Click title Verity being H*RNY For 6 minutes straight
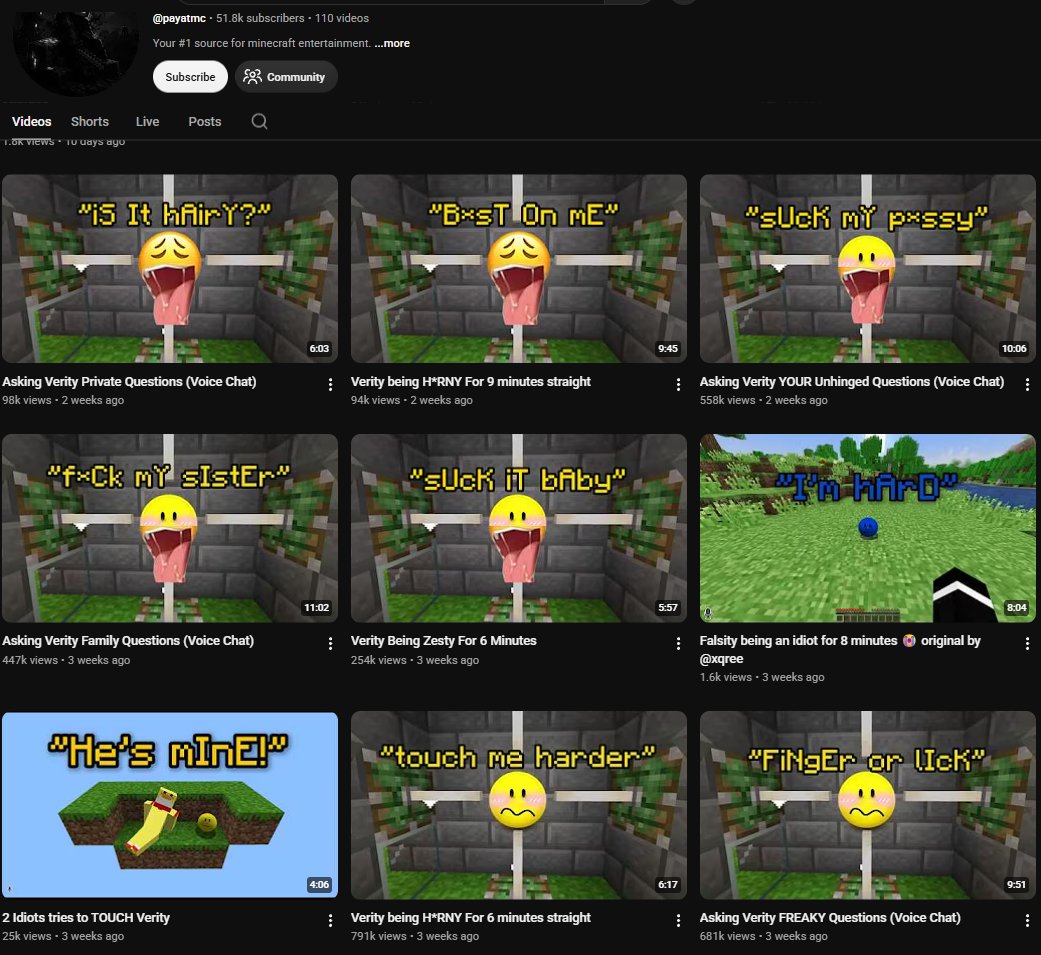Image resolution: width=1041 pixels, height=955 pixels. (471, 918)
